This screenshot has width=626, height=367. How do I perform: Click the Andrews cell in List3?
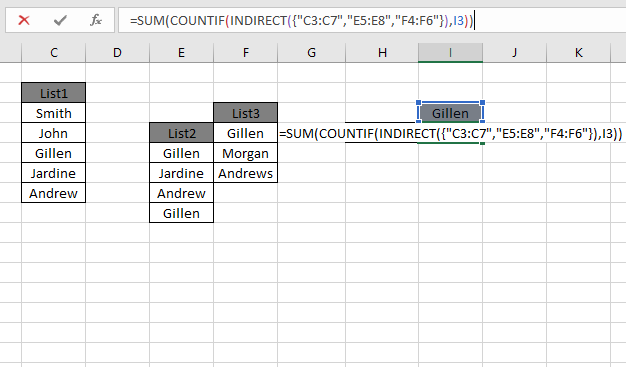pos(246,173)
